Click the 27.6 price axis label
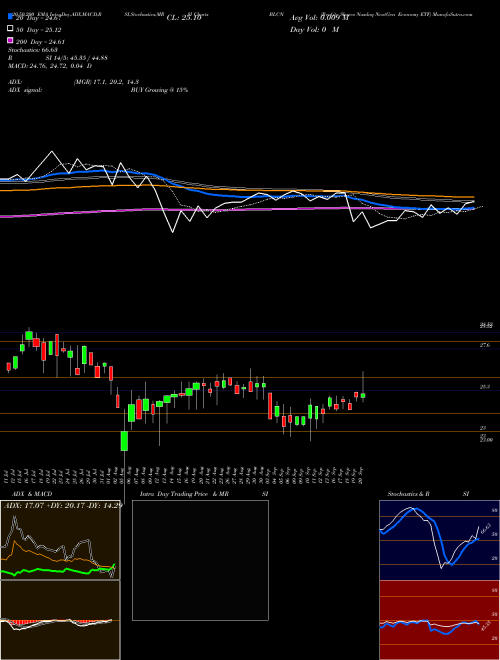500x660 pixels. (484, 345)
